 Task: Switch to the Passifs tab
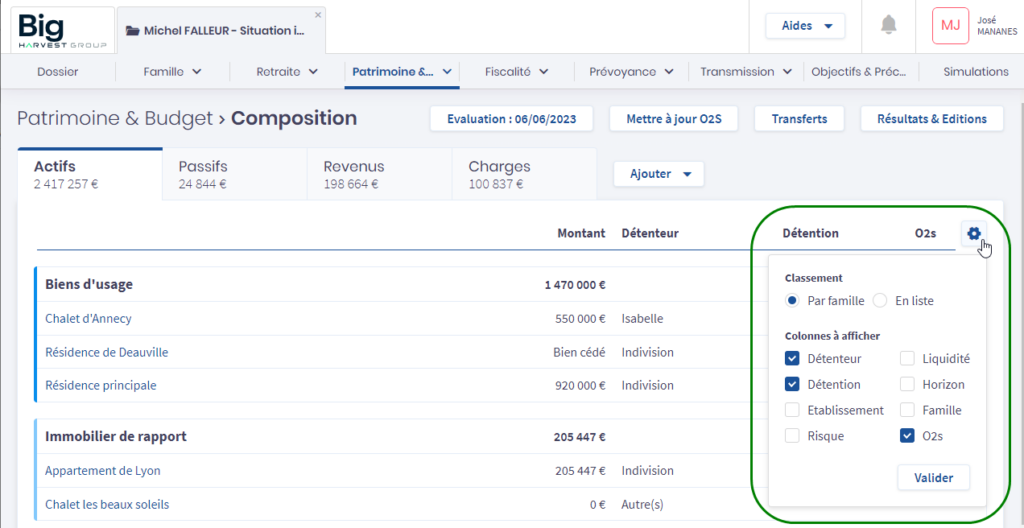click(x=234, y=174)
